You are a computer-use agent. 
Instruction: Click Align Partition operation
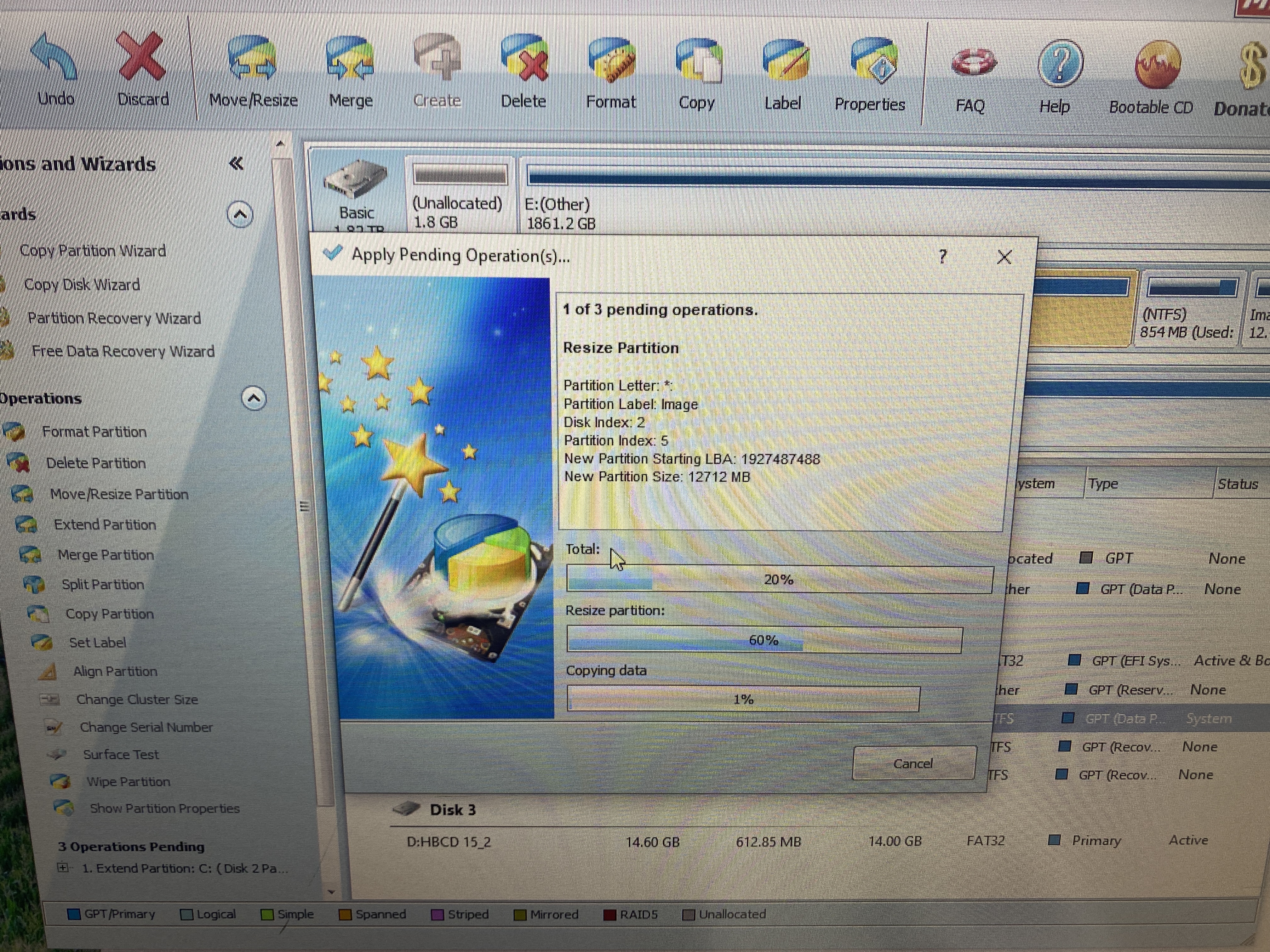pyautogui.click(x=115, y=671)
